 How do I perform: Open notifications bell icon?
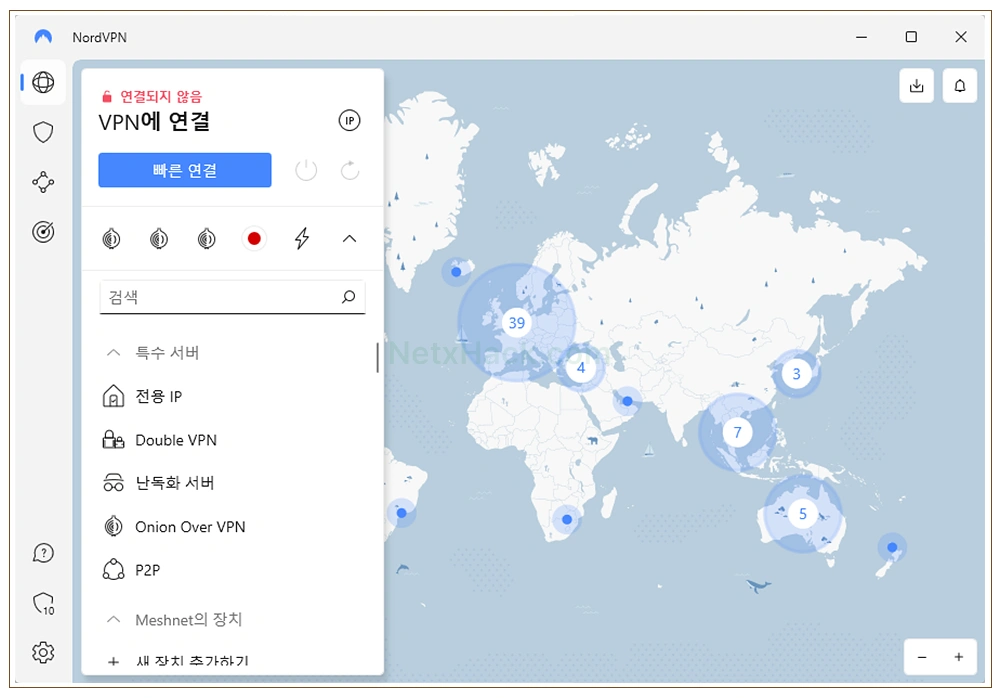(960, 85)
